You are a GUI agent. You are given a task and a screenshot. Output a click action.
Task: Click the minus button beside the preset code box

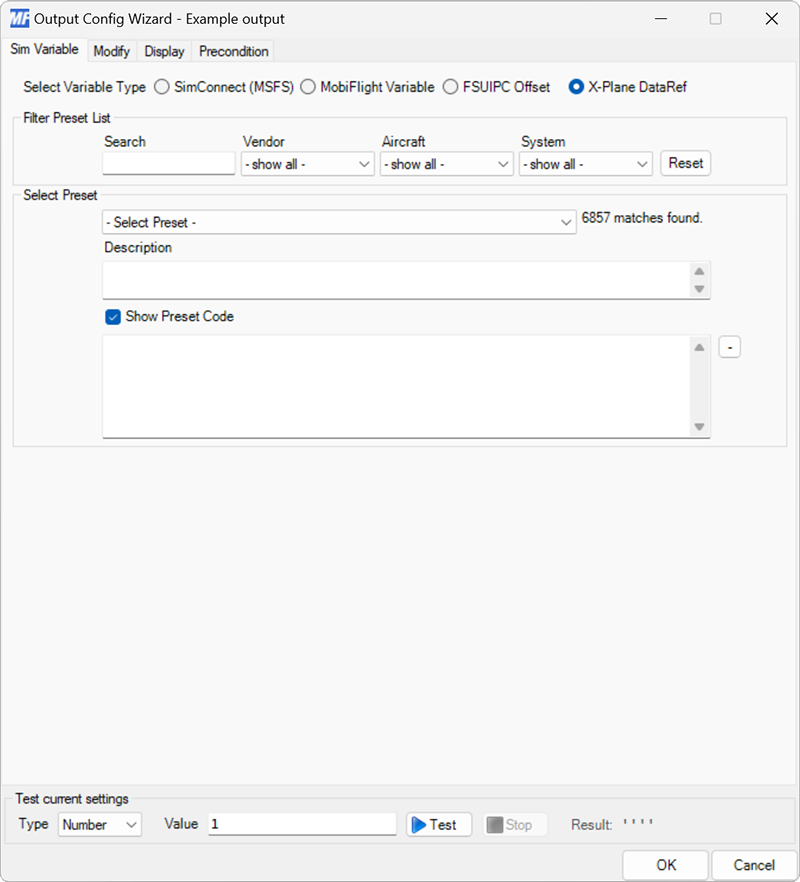click(730, 346)
